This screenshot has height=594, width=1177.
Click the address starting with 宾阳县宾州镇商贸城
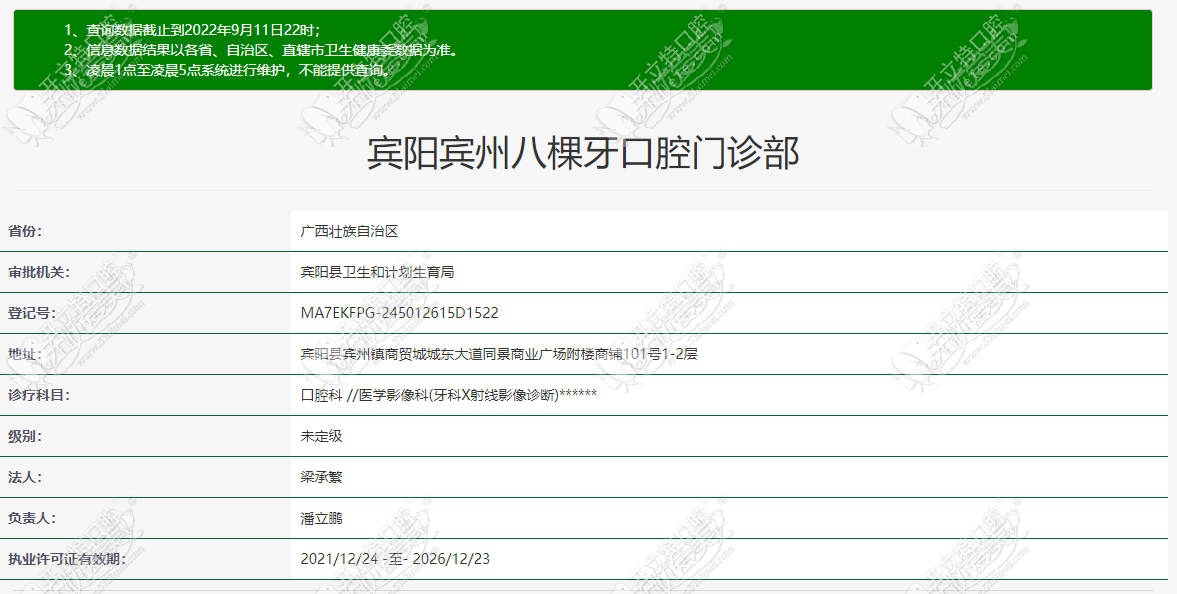click(x=499, y=354)
